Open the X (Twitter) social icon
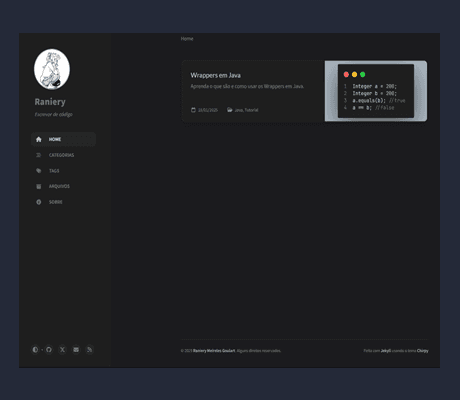 click(x=62, y=350)
